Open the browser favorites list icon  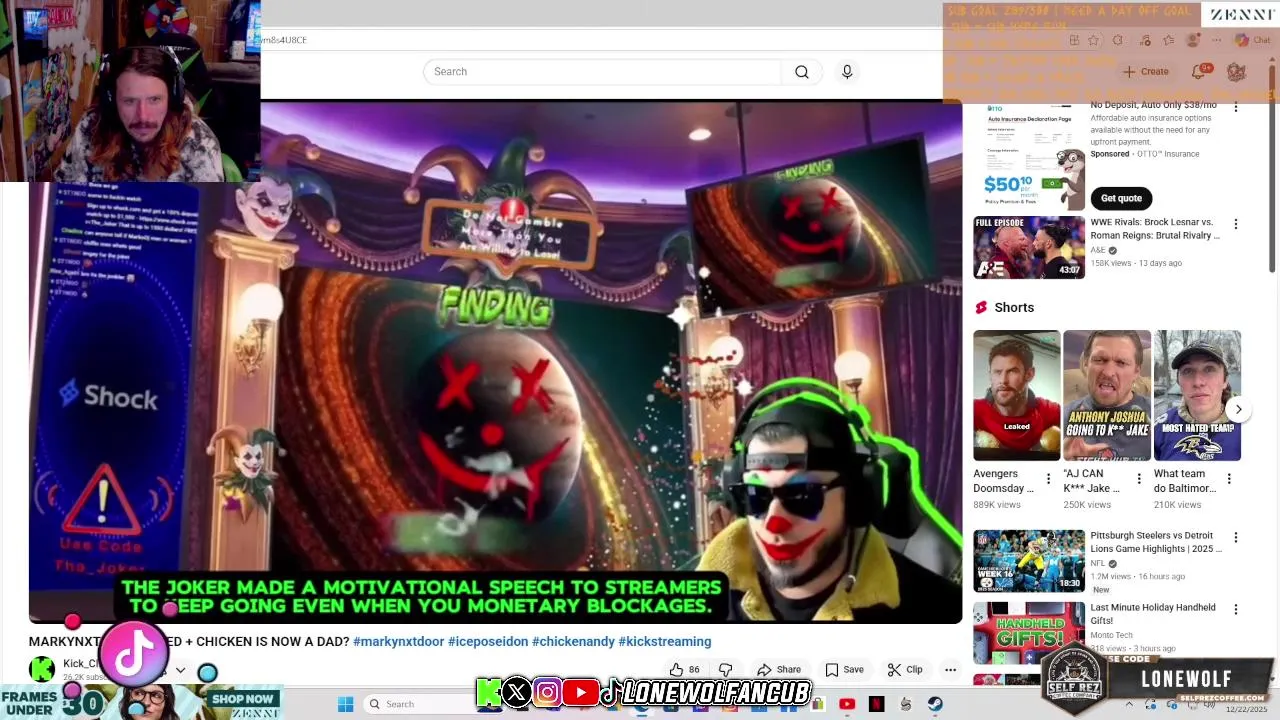tap(1168, 40)
